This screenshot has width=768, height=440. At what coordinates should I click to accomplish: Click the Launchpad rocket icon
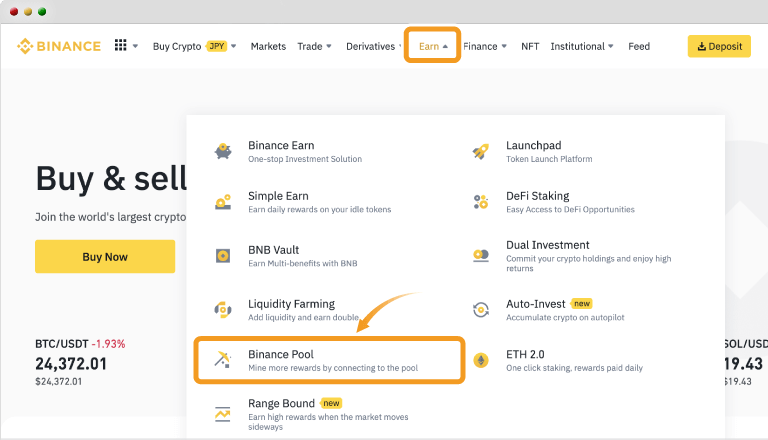click(480, 151)
